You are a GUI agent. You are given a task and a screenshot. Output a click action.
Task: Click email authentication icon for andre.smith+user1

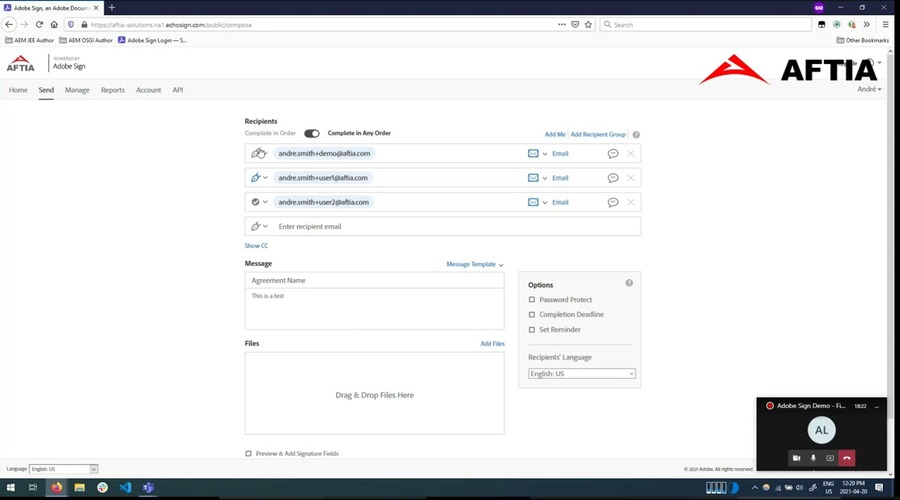[533, 178]
